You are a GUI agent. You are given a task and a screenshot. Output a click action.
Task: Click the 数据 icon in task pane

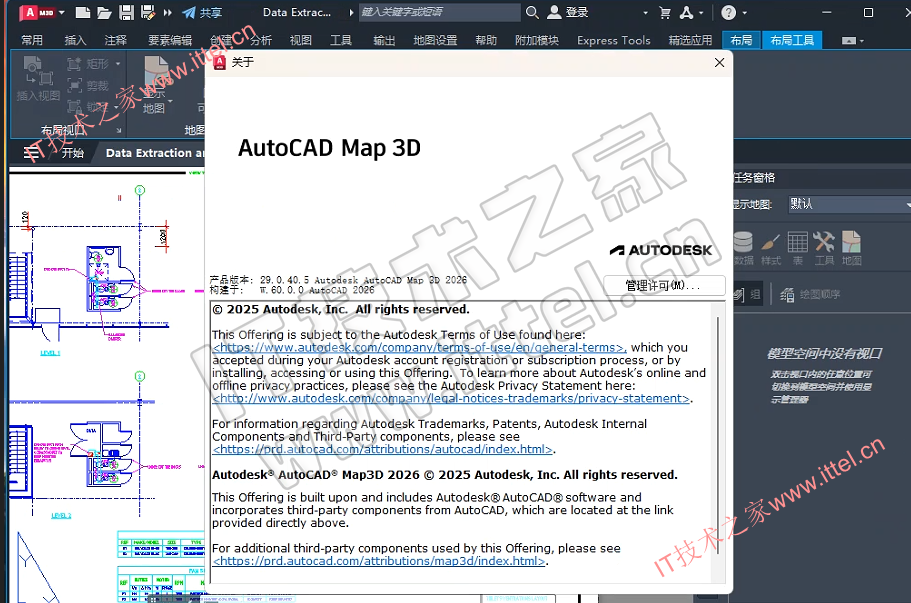[743, 248]
